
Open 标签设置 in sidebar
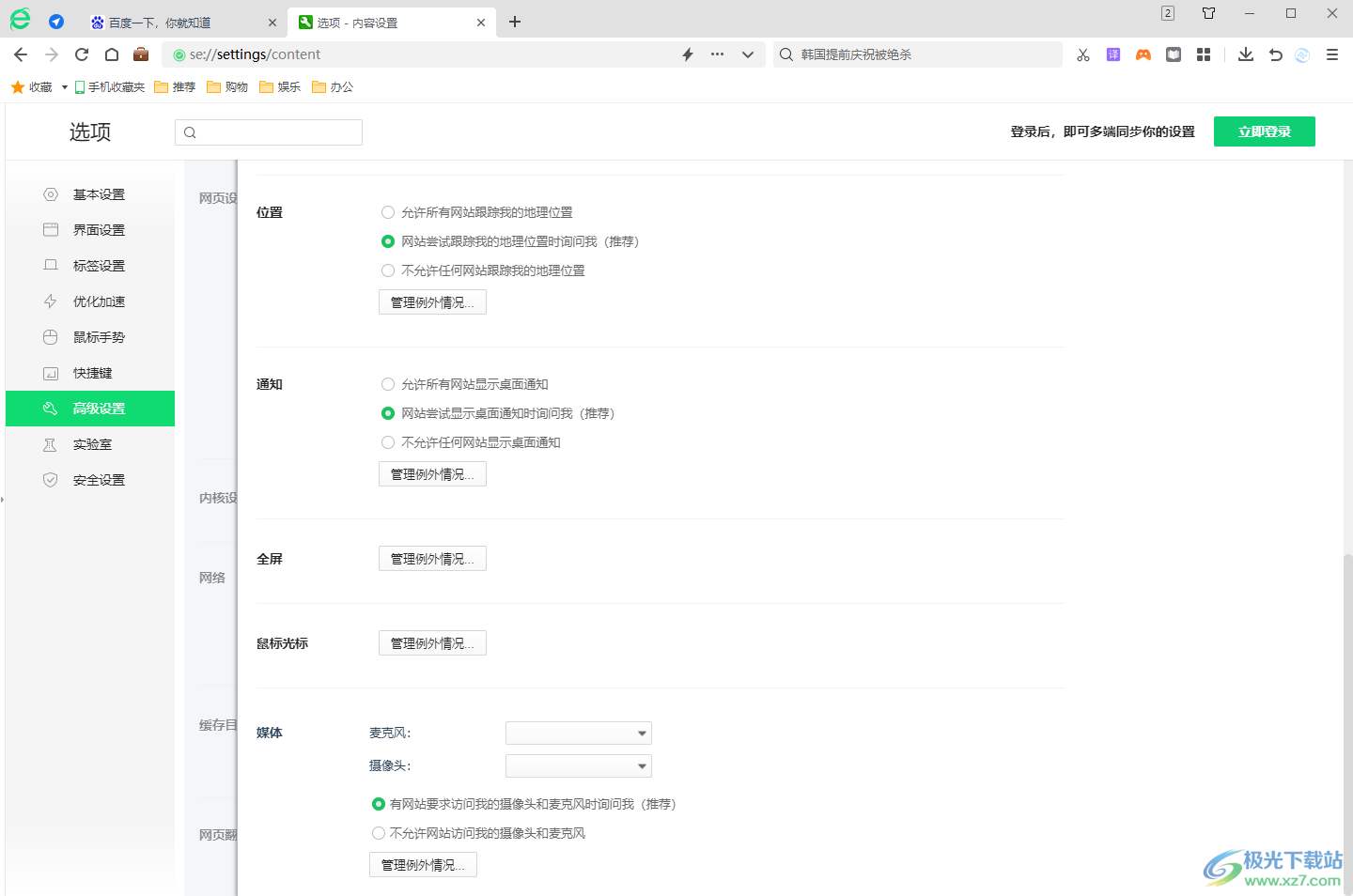90,266
